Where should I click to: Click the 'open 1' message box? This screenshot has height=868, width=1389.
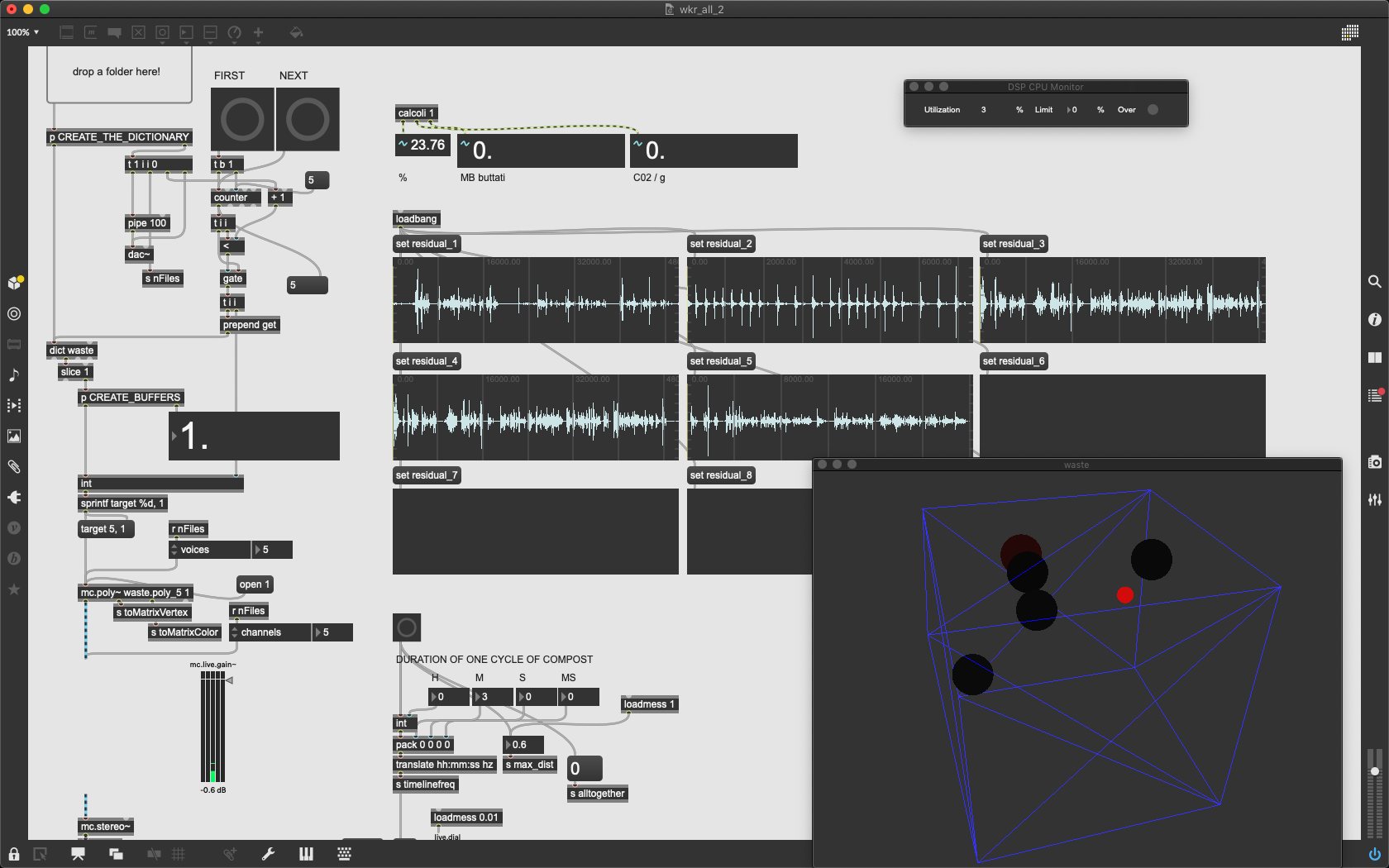254,584
